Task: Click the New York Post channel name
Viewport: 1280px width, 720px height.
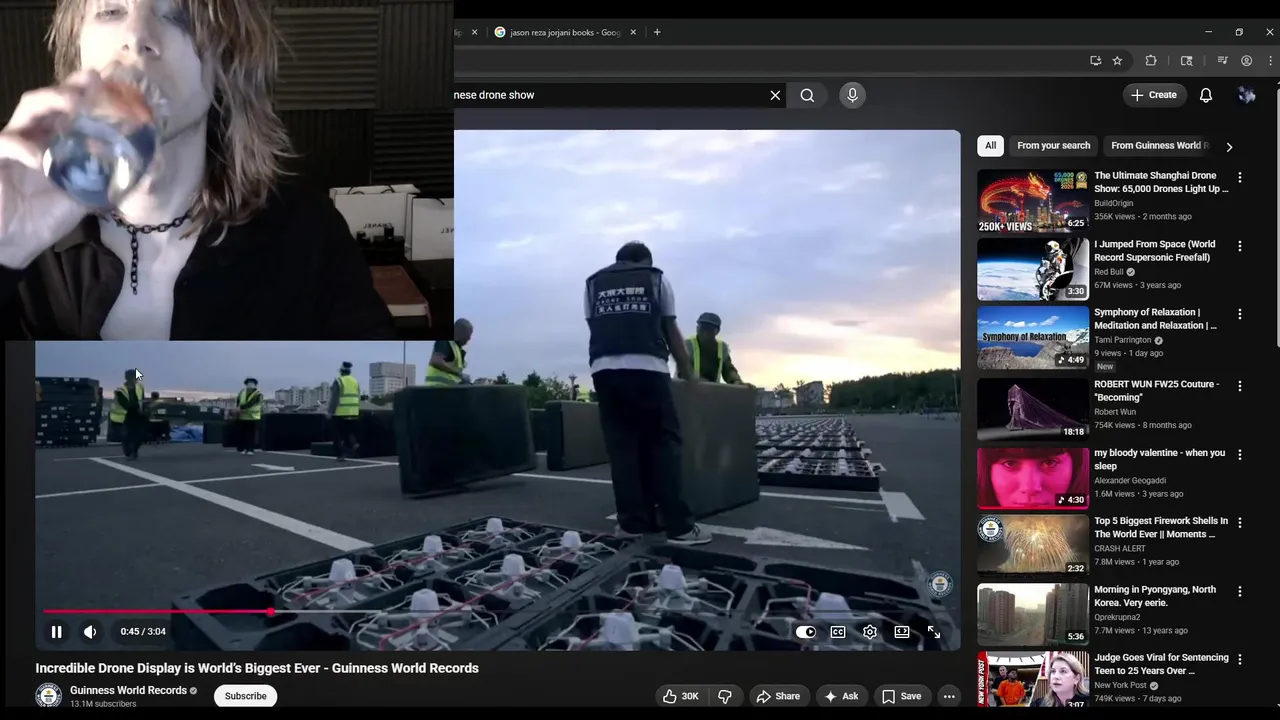Action: coord(1119,685)
